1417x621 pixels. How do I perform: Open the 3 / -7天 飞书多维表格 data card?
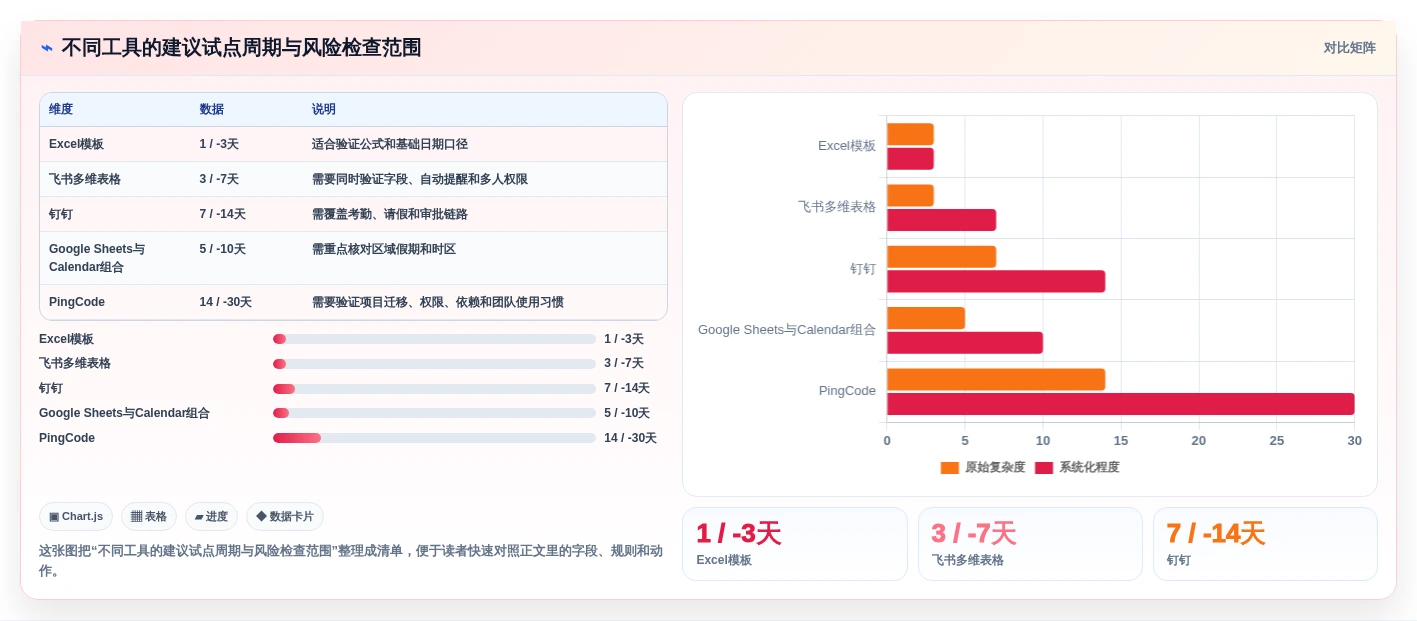coord(1030,544)
